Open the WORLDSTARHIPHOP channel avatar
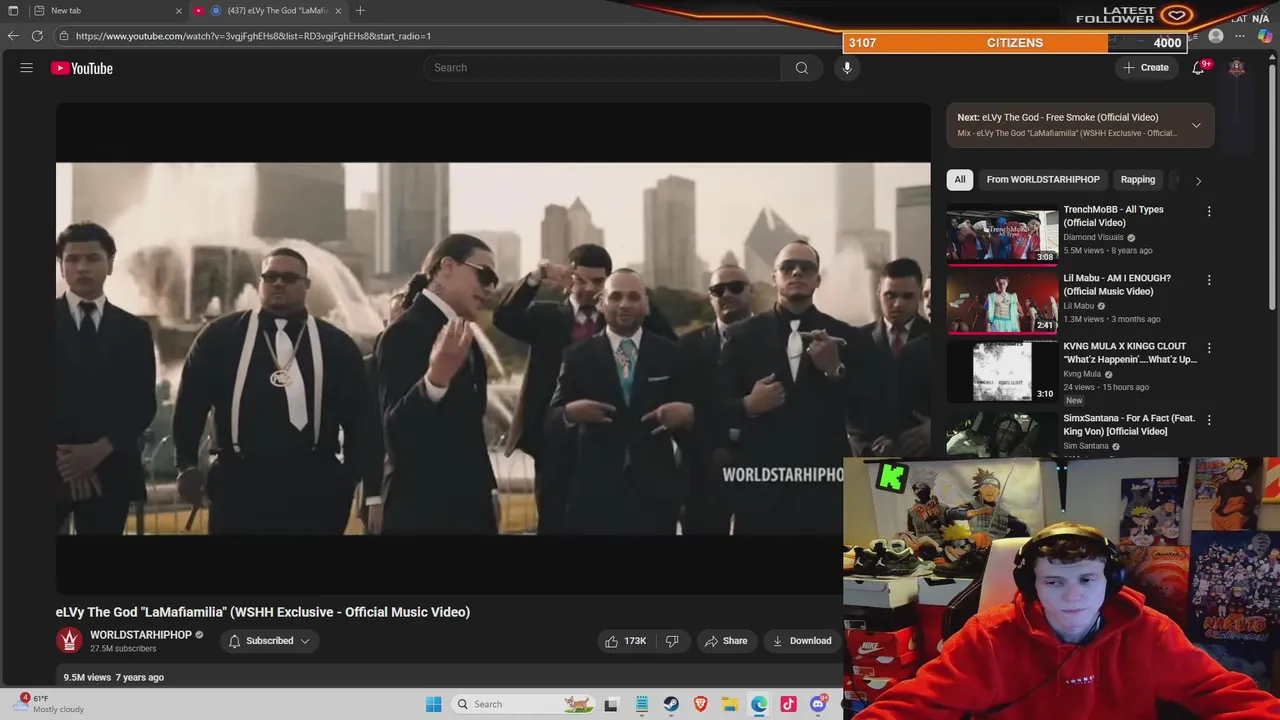 pyautogui.click(x=69, y=641)
